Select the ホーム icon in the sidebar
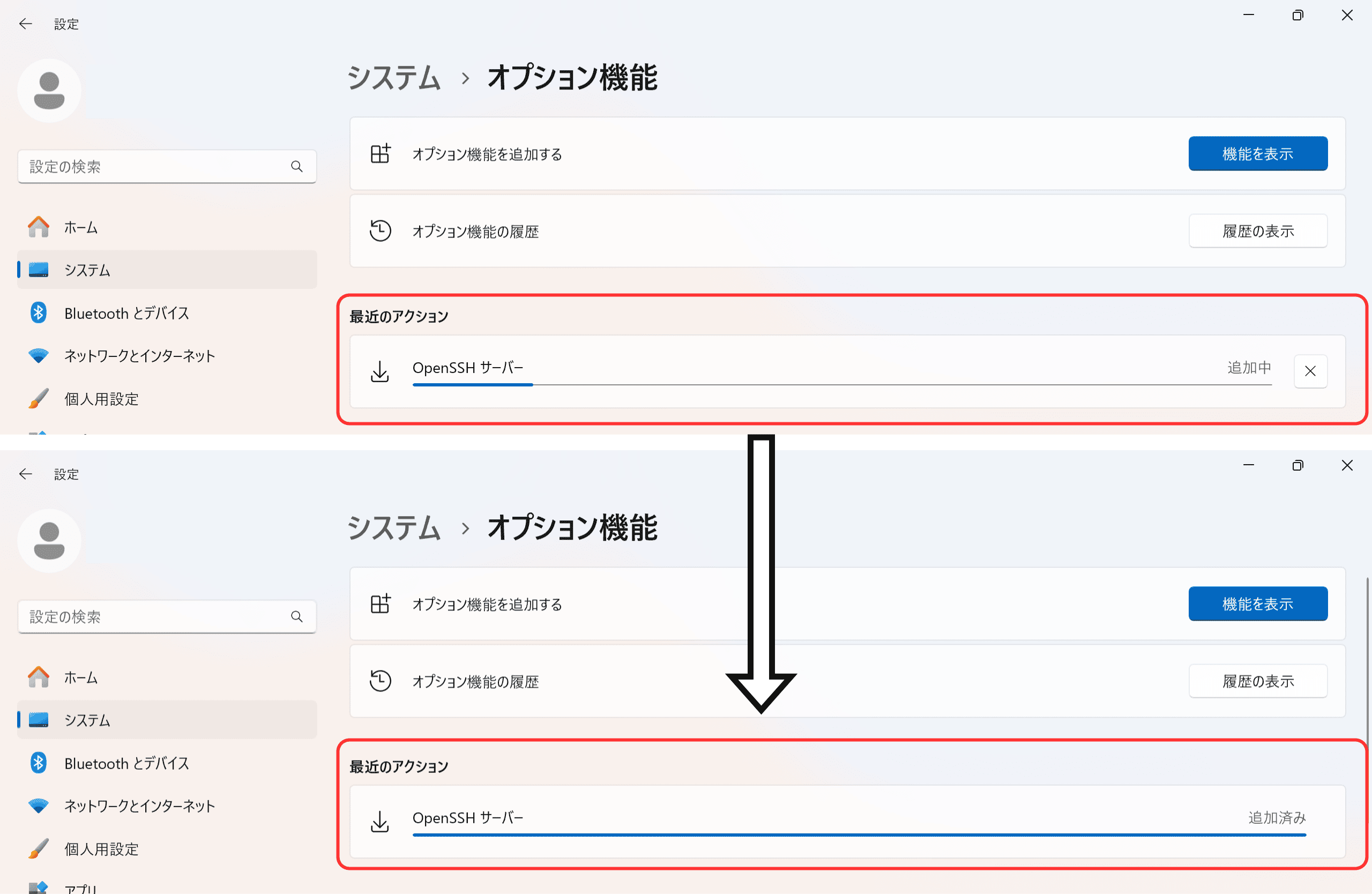The image size is (1372, 894). [38, 227]
